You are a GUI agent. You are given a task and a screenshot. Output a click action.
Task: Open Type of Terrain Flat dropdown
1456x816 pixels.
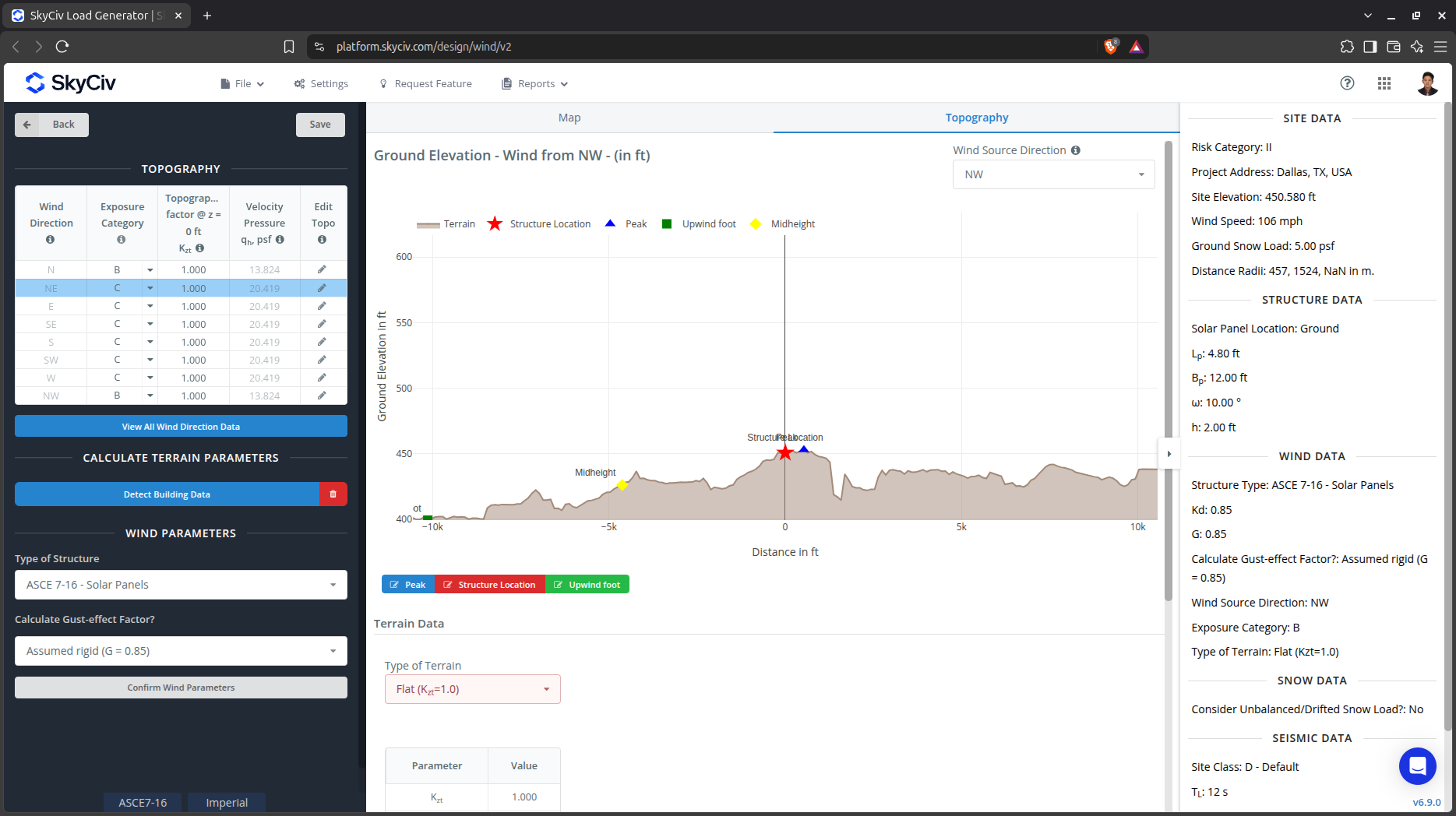tap(472, 689)
